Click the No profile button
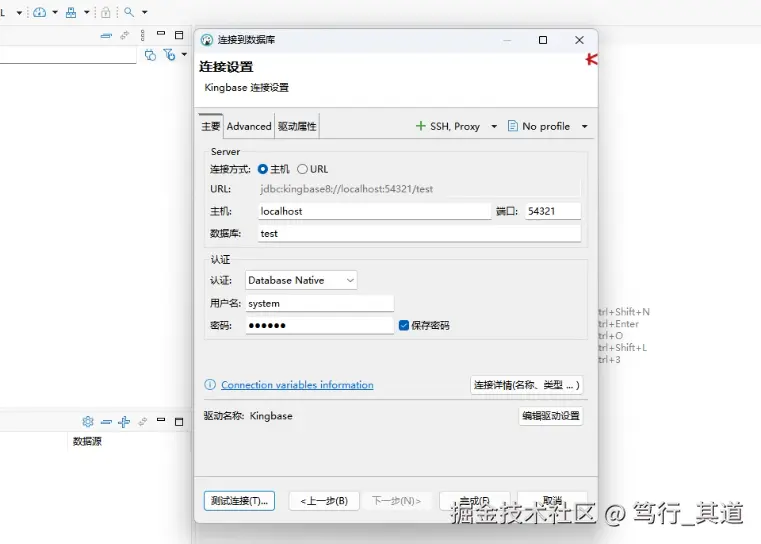 539,126
